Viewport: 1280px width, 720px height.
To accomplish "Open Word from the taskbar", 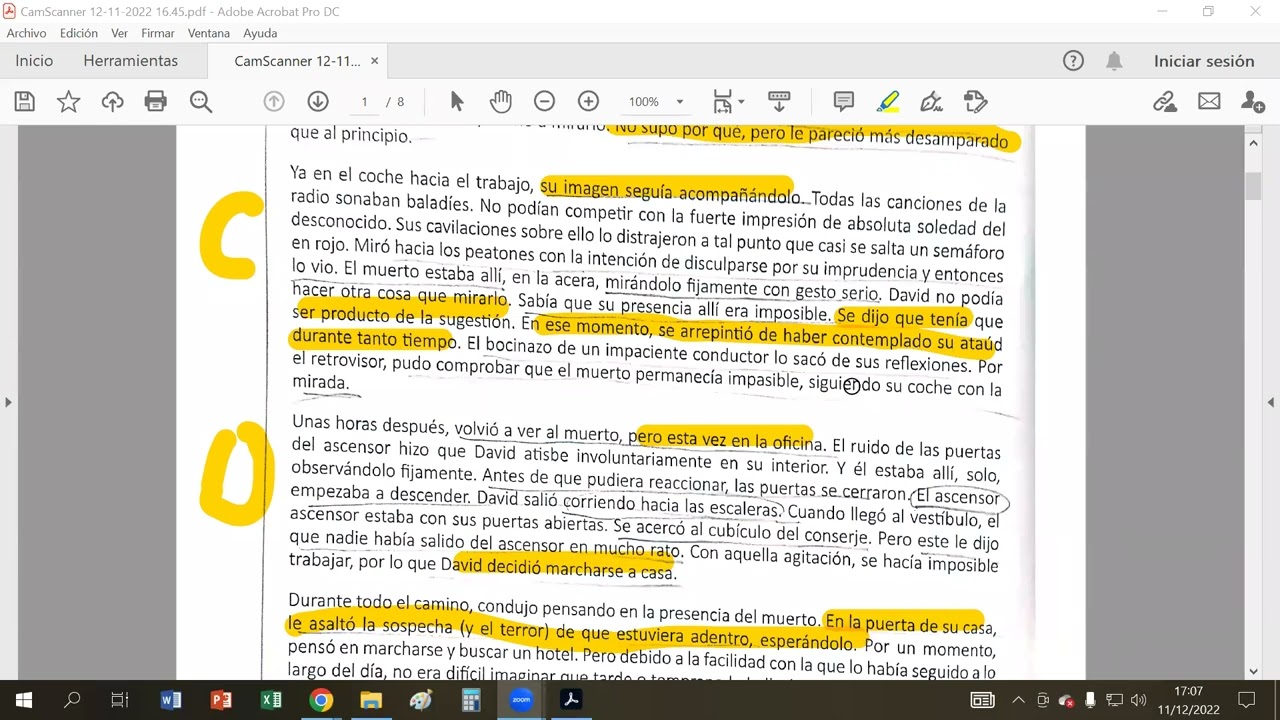I will (171, 700).
